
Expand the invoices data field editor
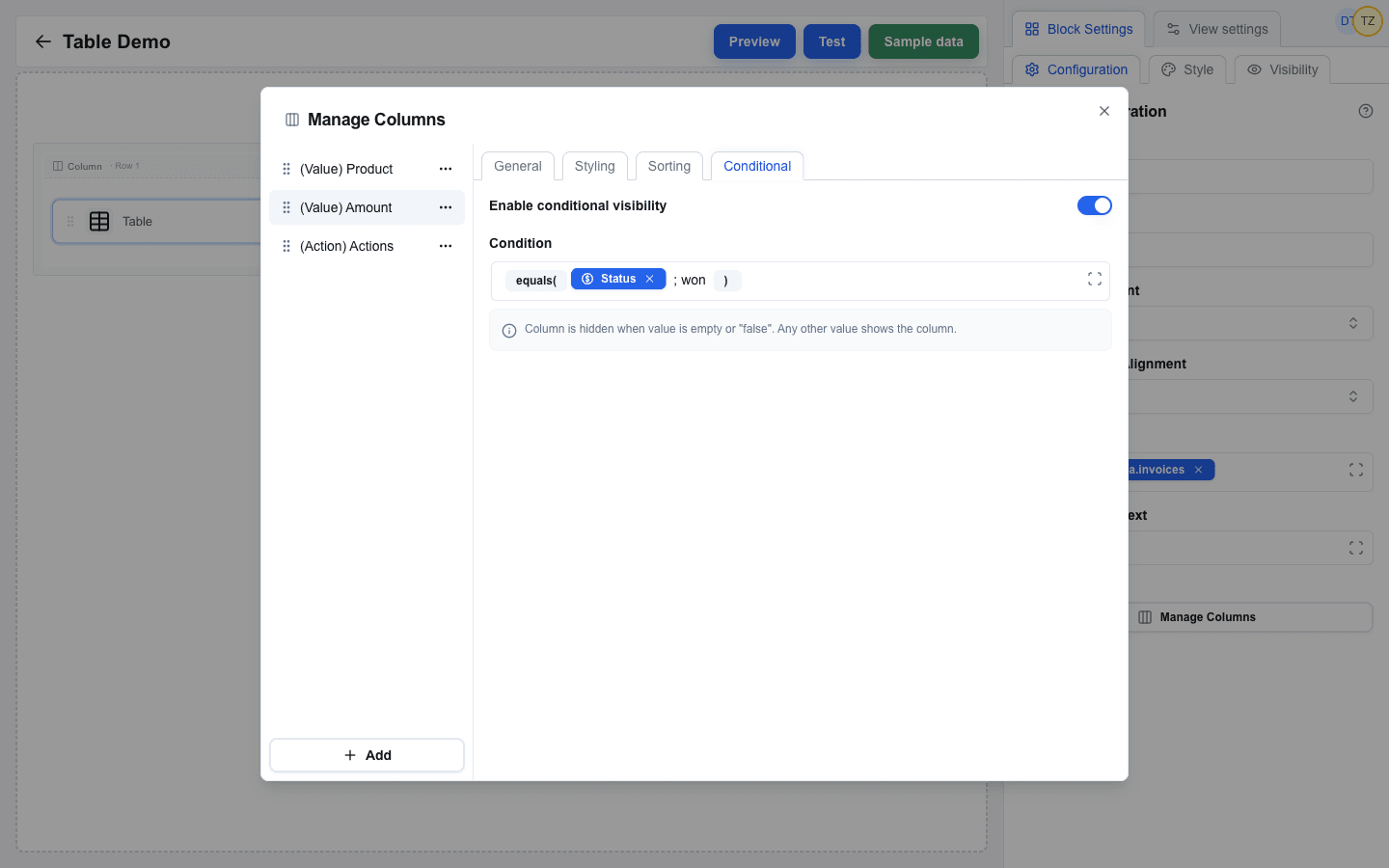click(x=1356, y=470)
